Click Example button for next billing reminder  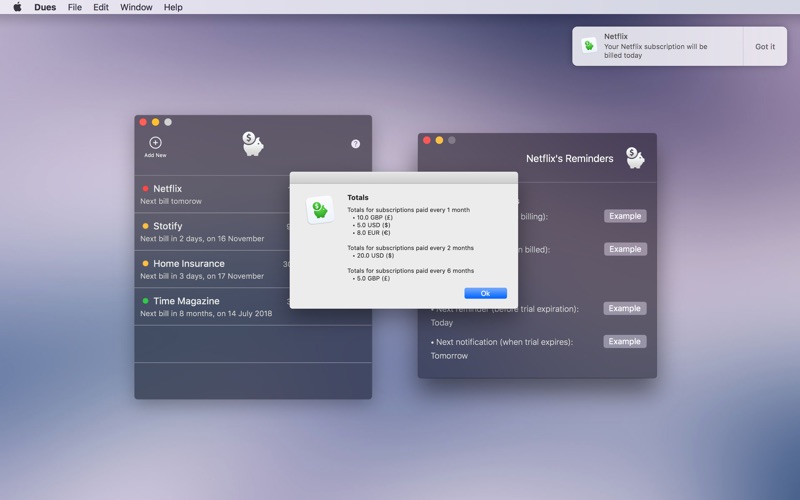tap(625, 216)
